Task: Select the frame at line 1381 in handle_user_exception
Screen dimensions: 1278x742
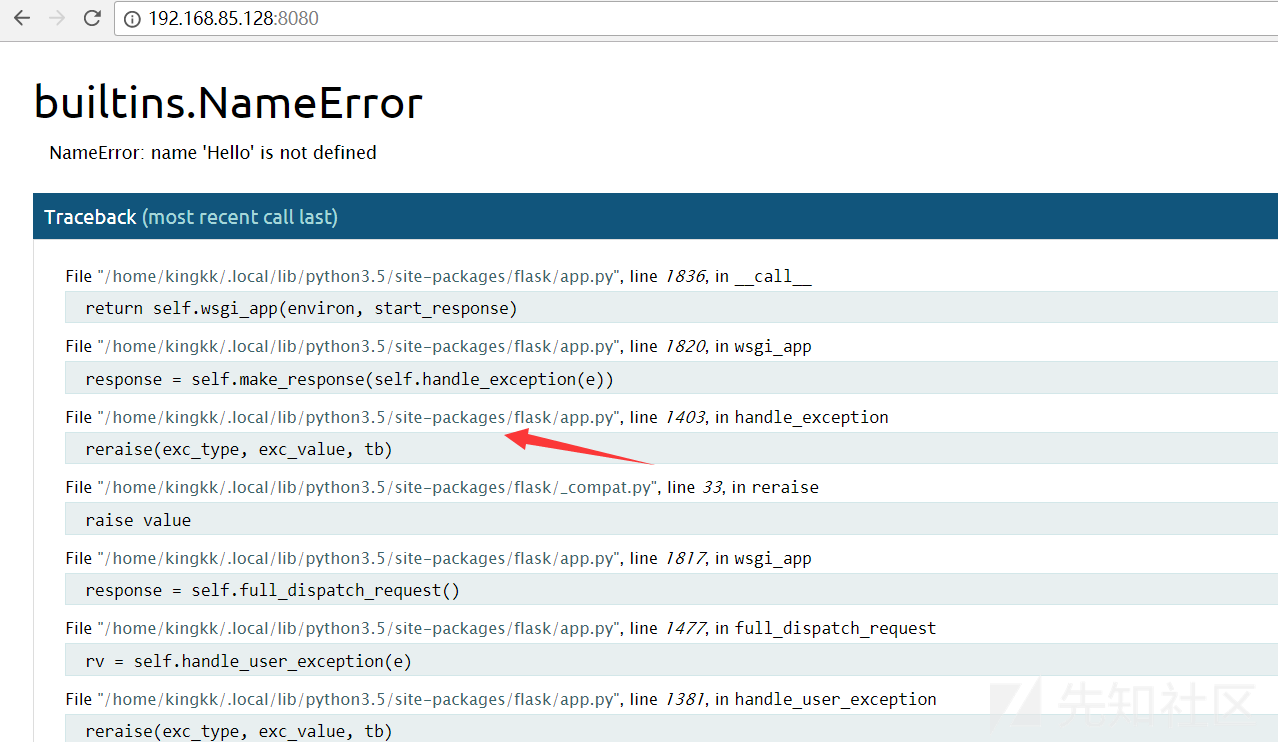Action: [500, 699]
